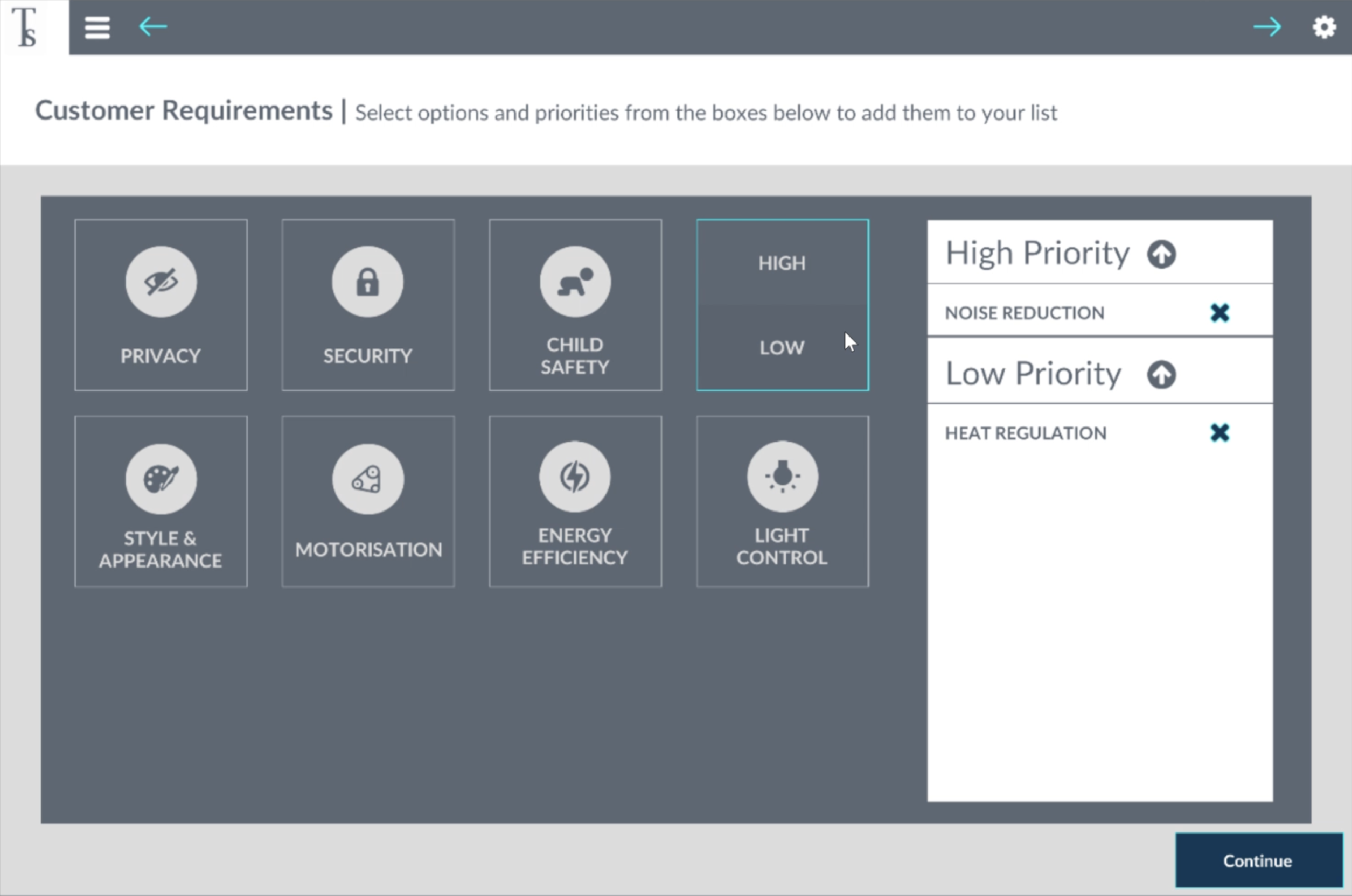
Task: Choose the Motorisation belt icon
Action: click(x=367, y=479)
